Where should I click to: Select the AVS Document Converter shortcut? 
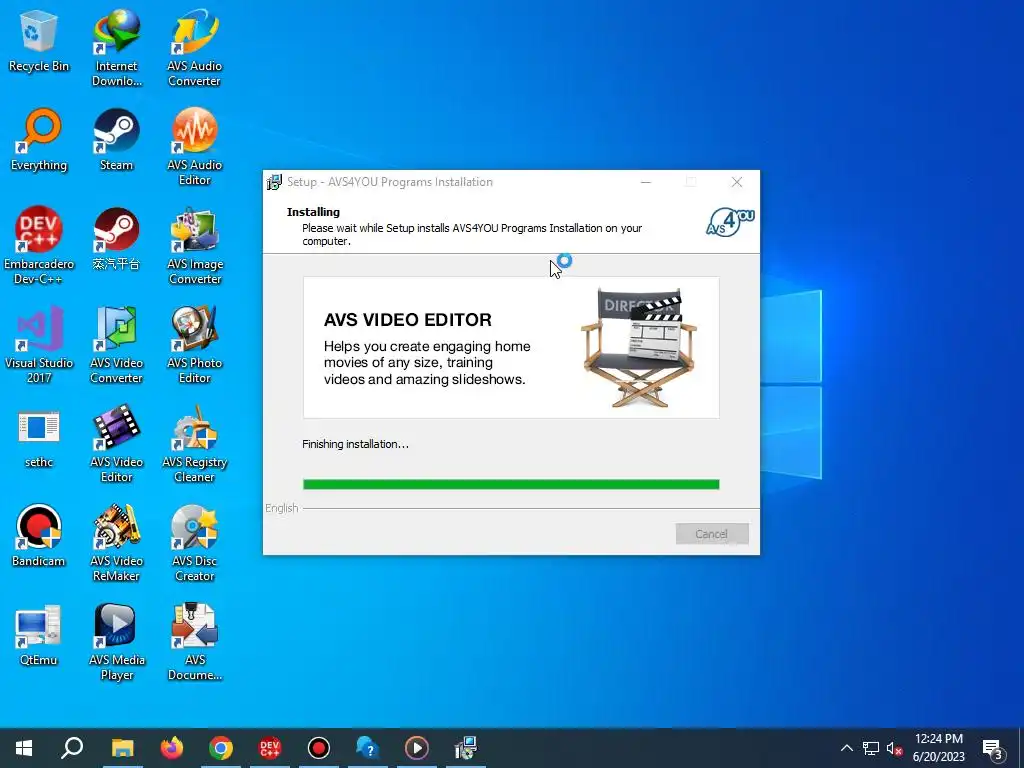click(195, 643)
